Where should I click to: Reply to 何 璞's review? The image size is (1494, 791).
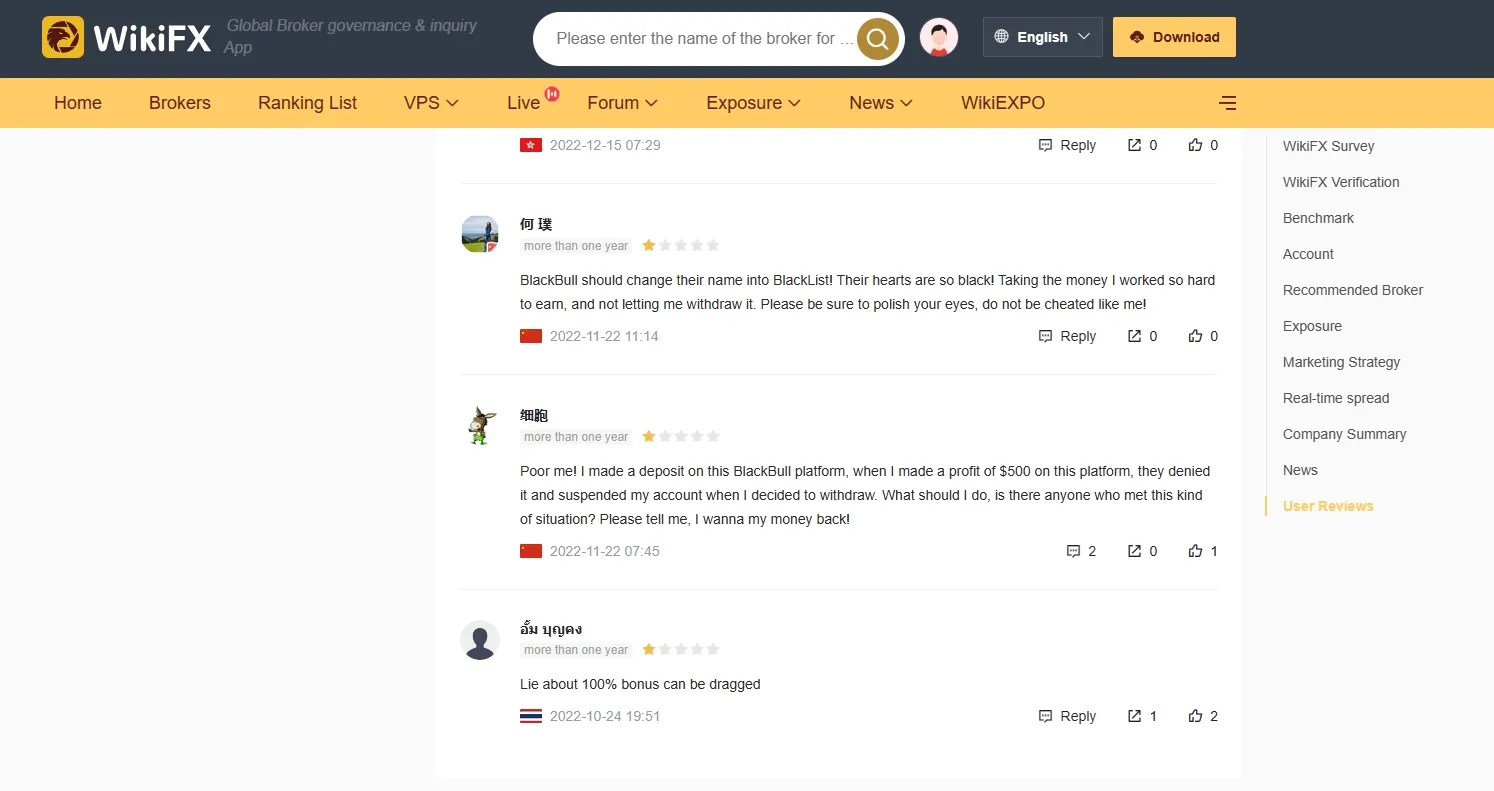tap(1068, 336)
